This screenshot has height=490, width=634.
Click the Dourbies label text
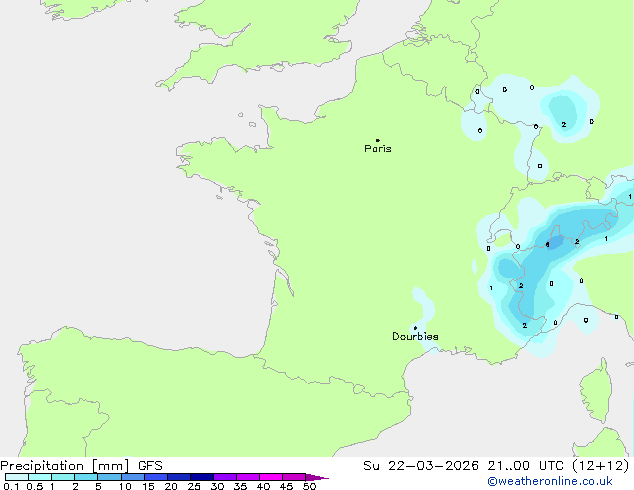(x=415, y=336)
